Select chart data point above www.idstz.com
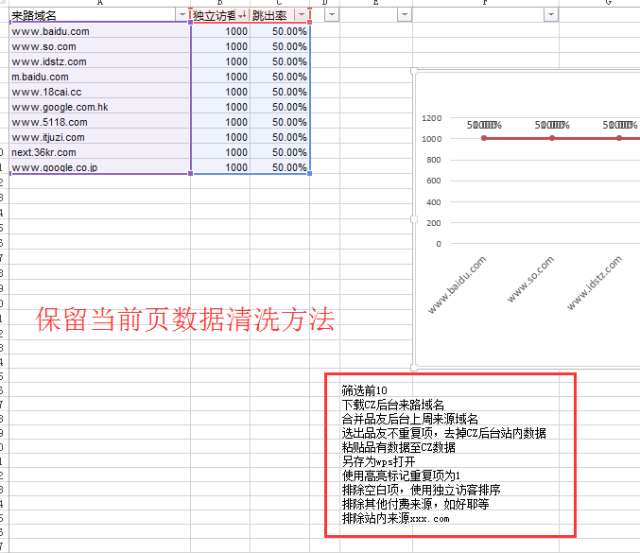 click(x=619, y=138)
